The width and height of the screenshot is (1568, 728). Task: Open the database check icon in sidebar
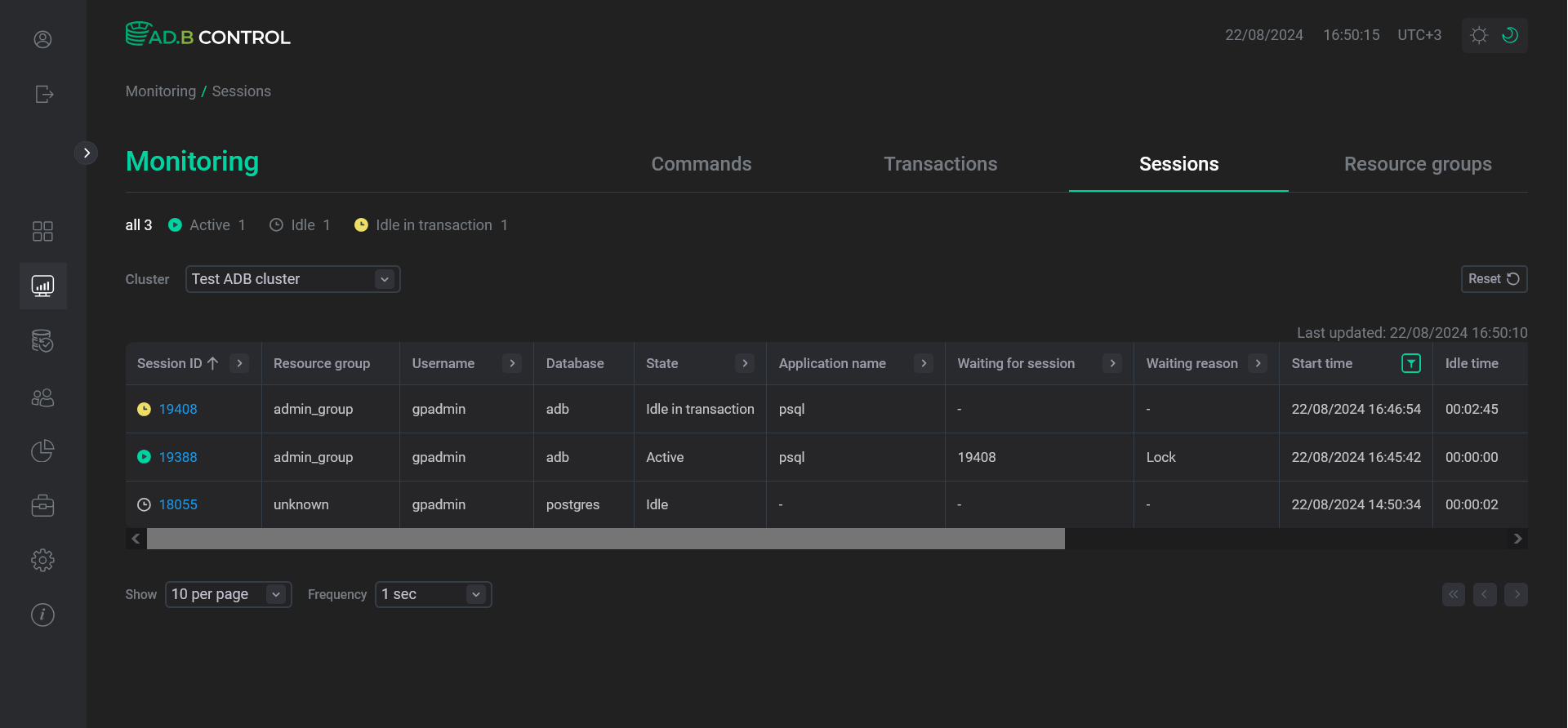[x=42, y=340]
